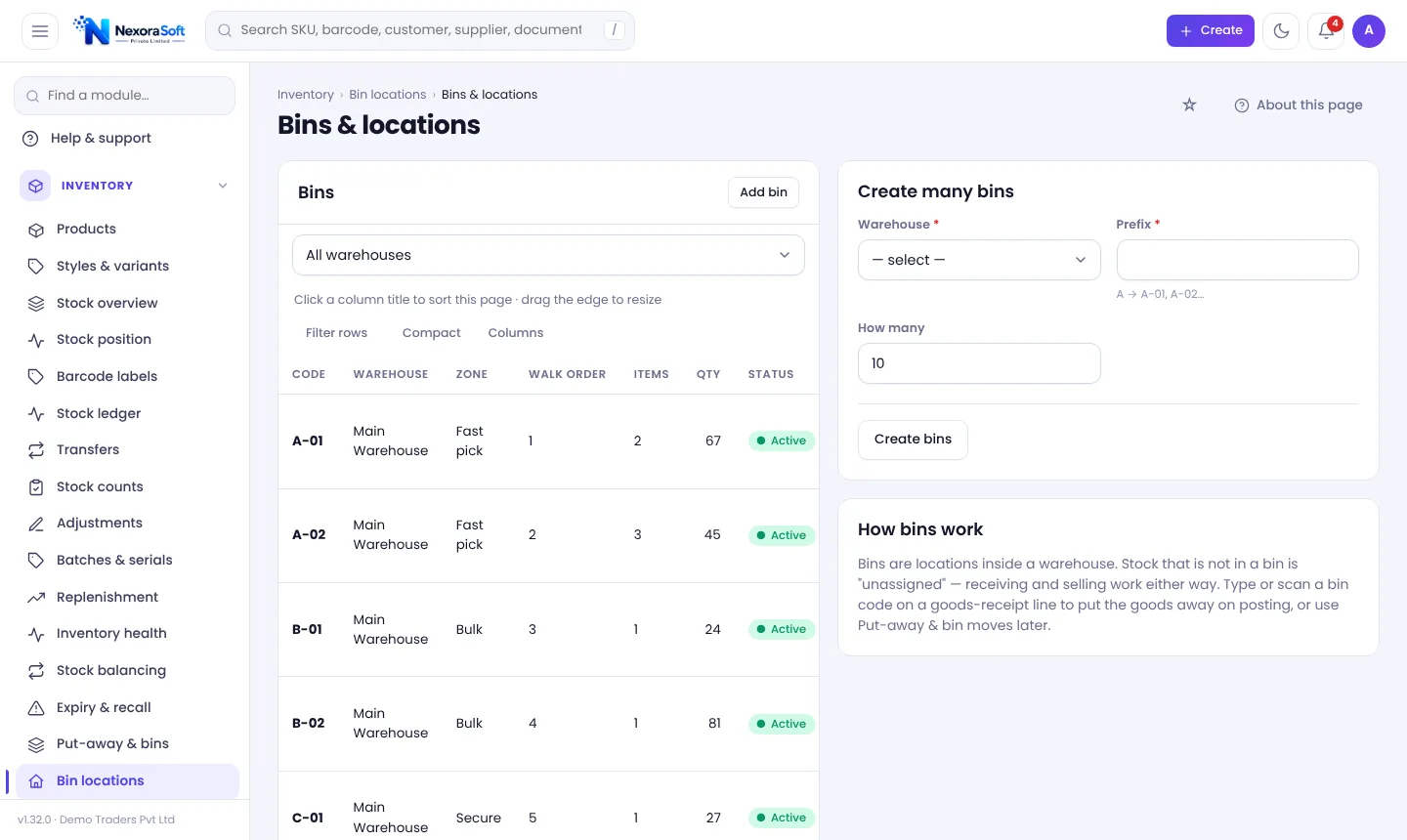Star this page as favorite
This screenshot has height=840, width=1407.
pos(1189,105)
